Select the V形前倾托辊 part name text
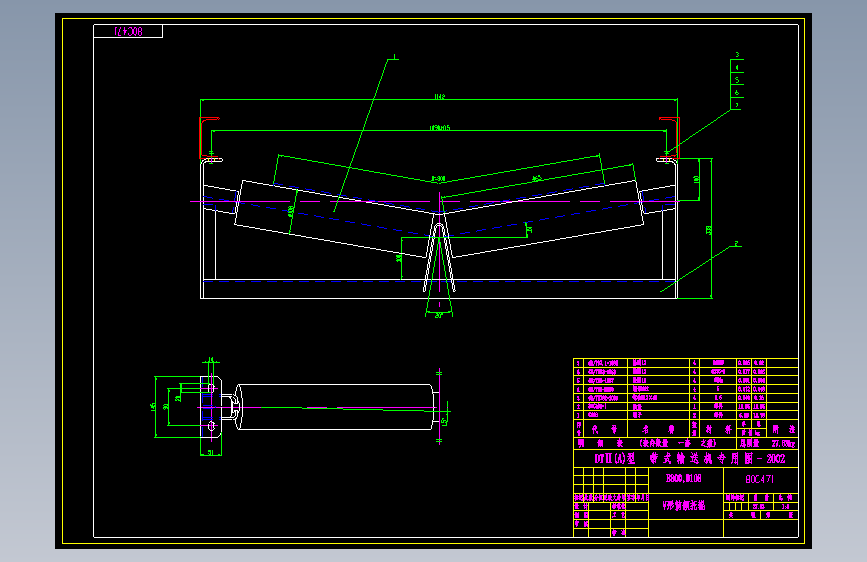The width and height of the screenshot is (867, 562). click(x=684, y=506)
